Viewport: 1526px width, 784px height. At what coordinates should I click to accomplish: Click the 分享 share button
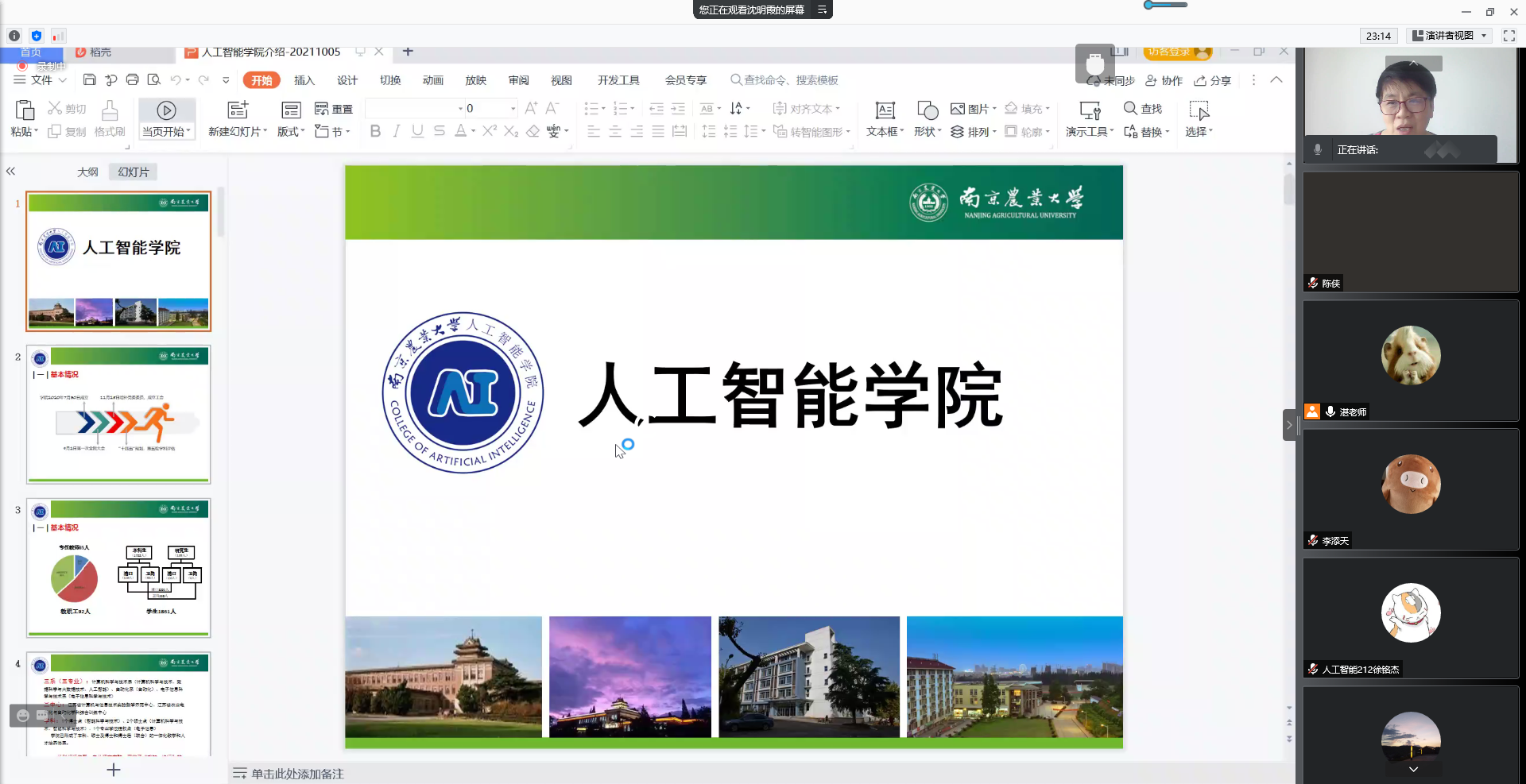(1213, 80)
